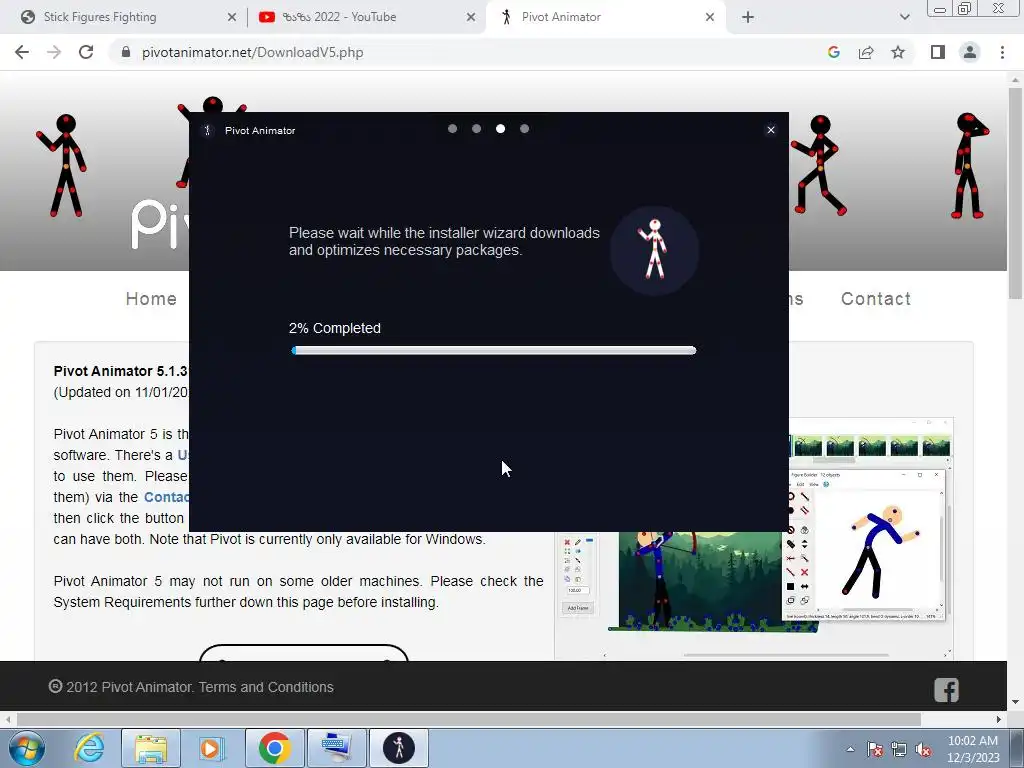
Task: Open the Home page link
Action: (151, 298)
